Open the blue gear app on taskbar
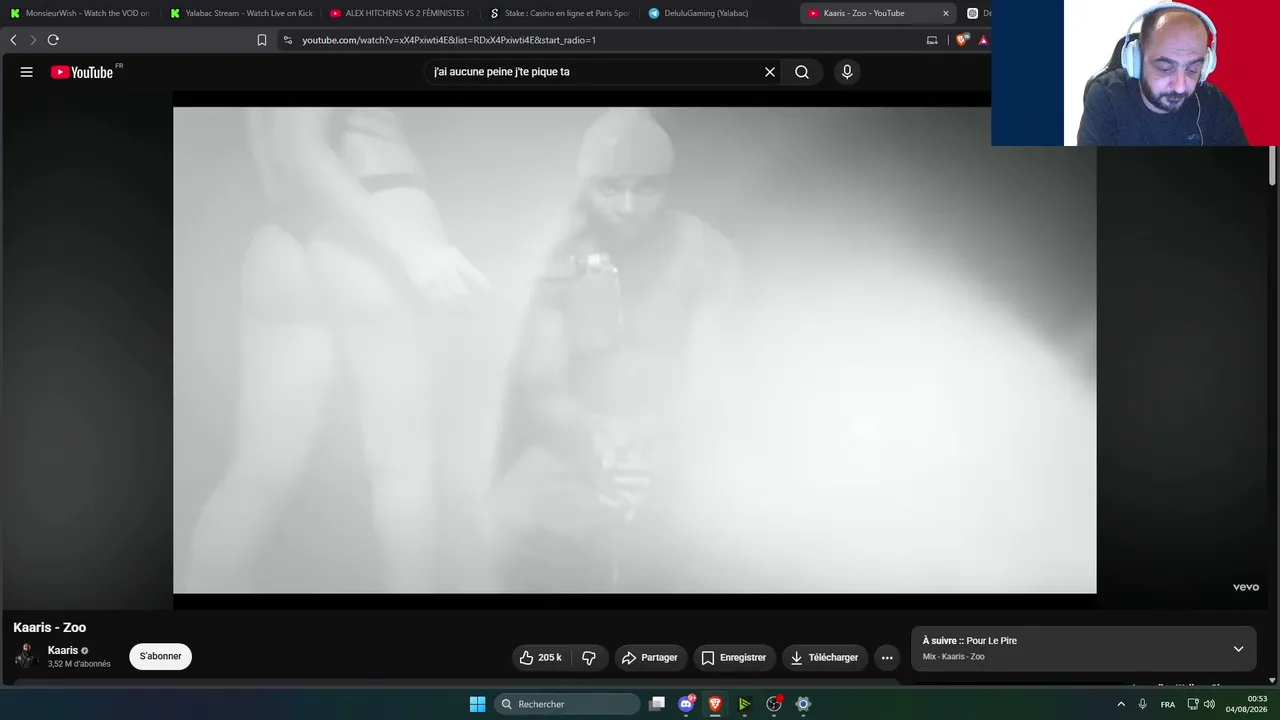 pyautogui.click(x=802, y=704)
